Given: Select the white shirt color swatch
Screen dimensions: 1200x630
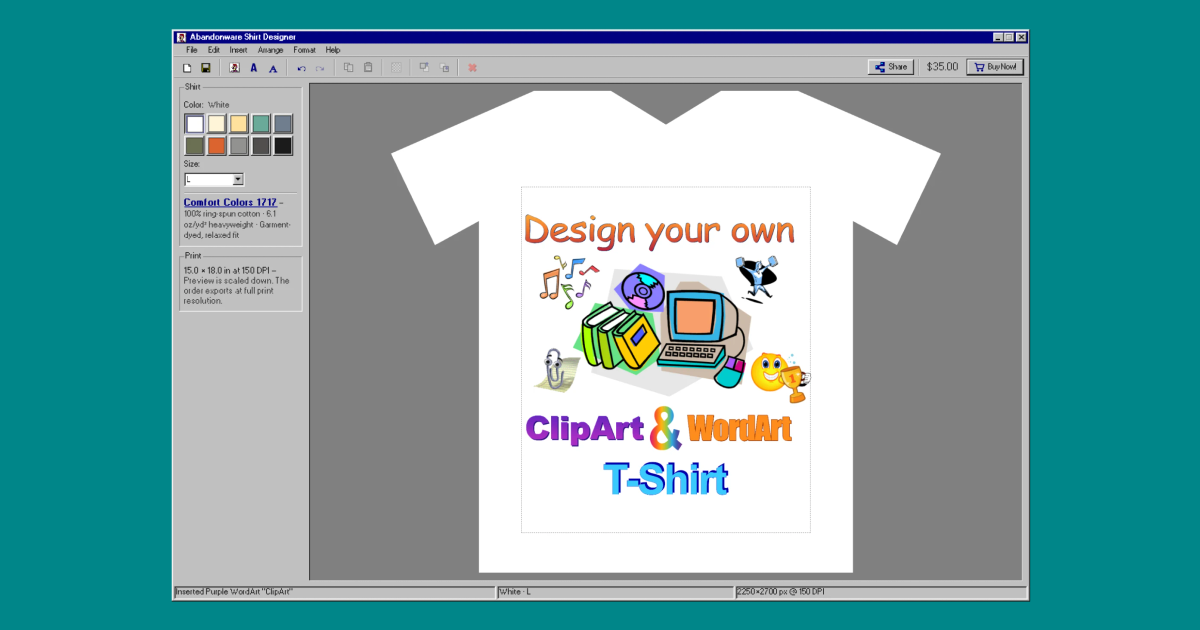Looking at the screenshot, I should [x=194, y=124].
